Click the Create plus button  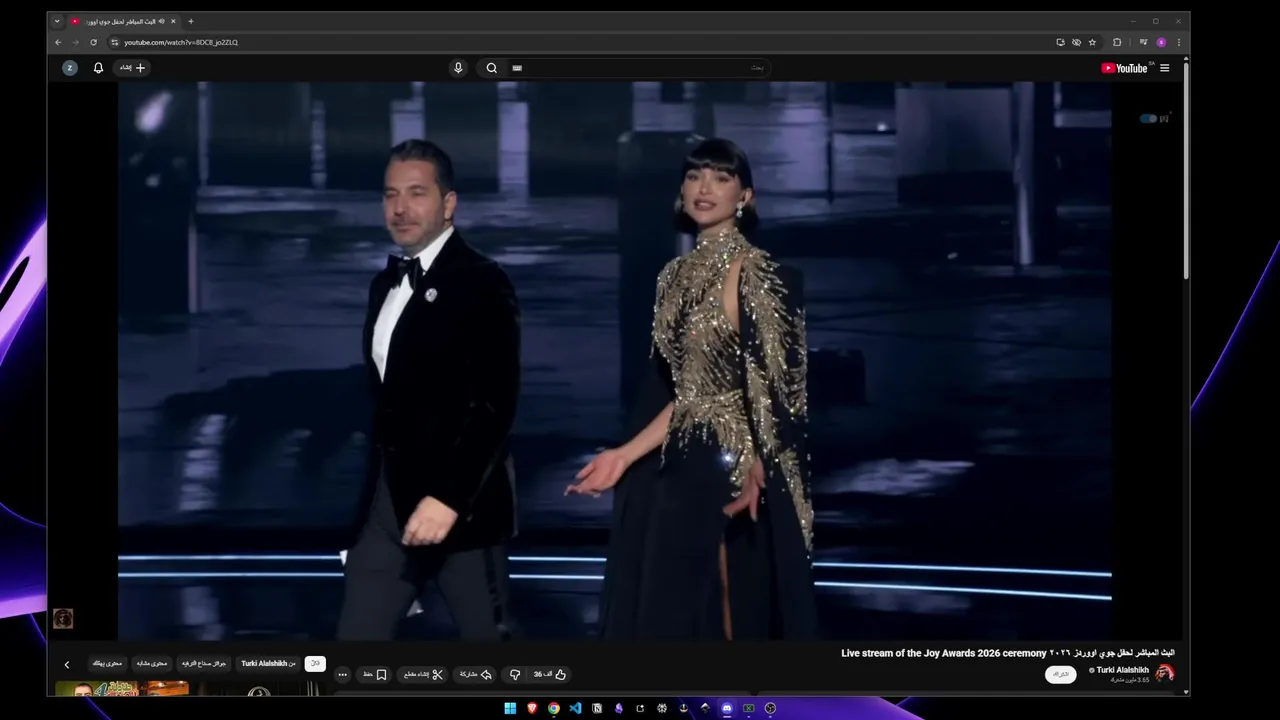click(x=133, y=68)
